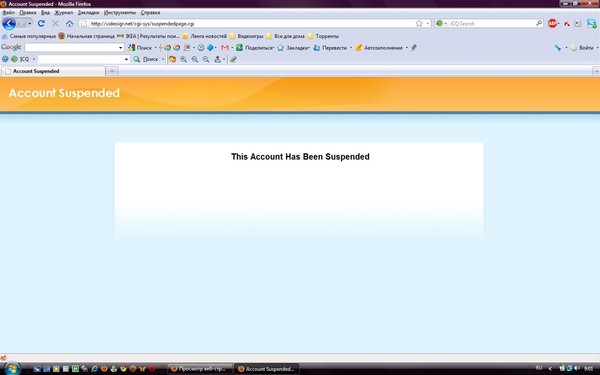
Task: Click the ICQ toolbar zoom in magnifier
Action: point(184,59)
